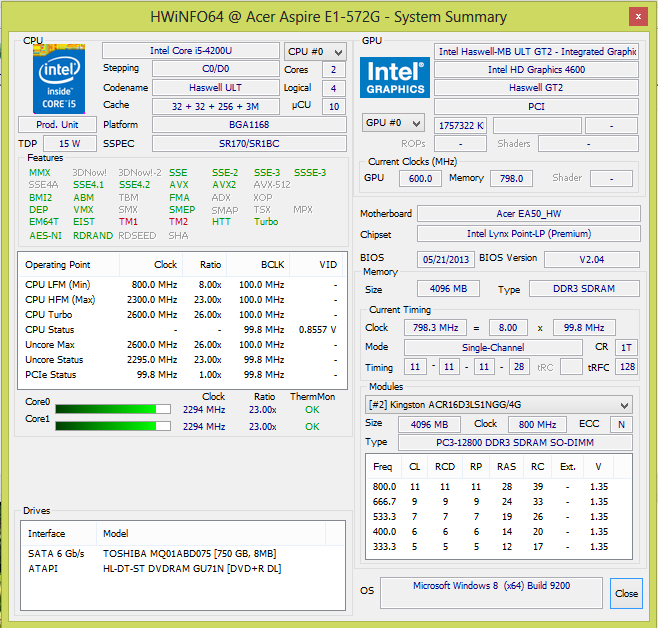
Task: Click the TDP 15 W field
Action: coord(70,143)
